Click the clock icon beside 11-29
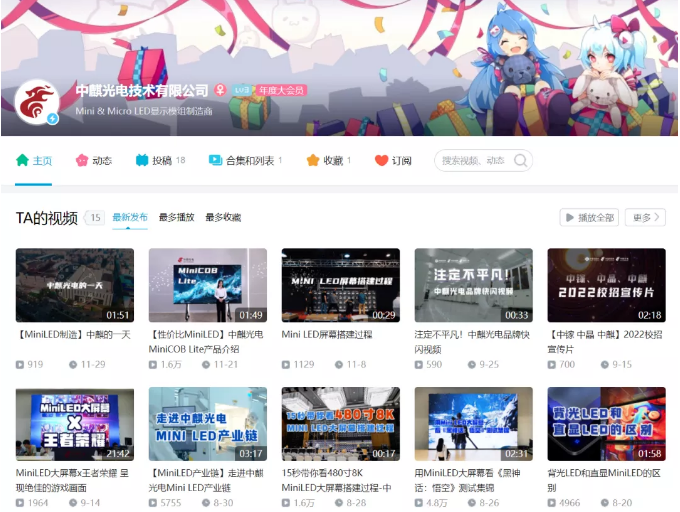 click(x=73, y=365)
